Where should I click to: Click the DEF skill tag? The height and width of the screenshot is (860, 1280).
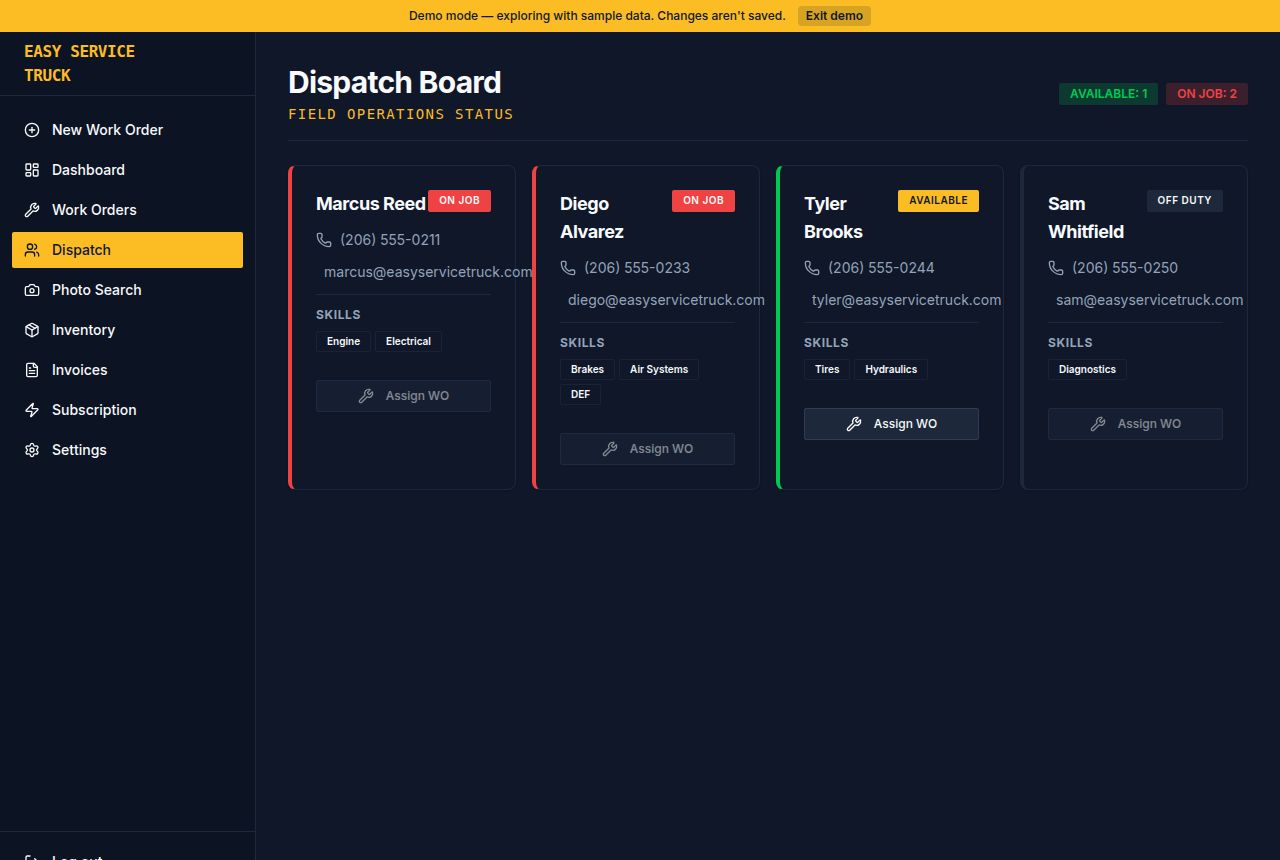click(x=580, y=395)
